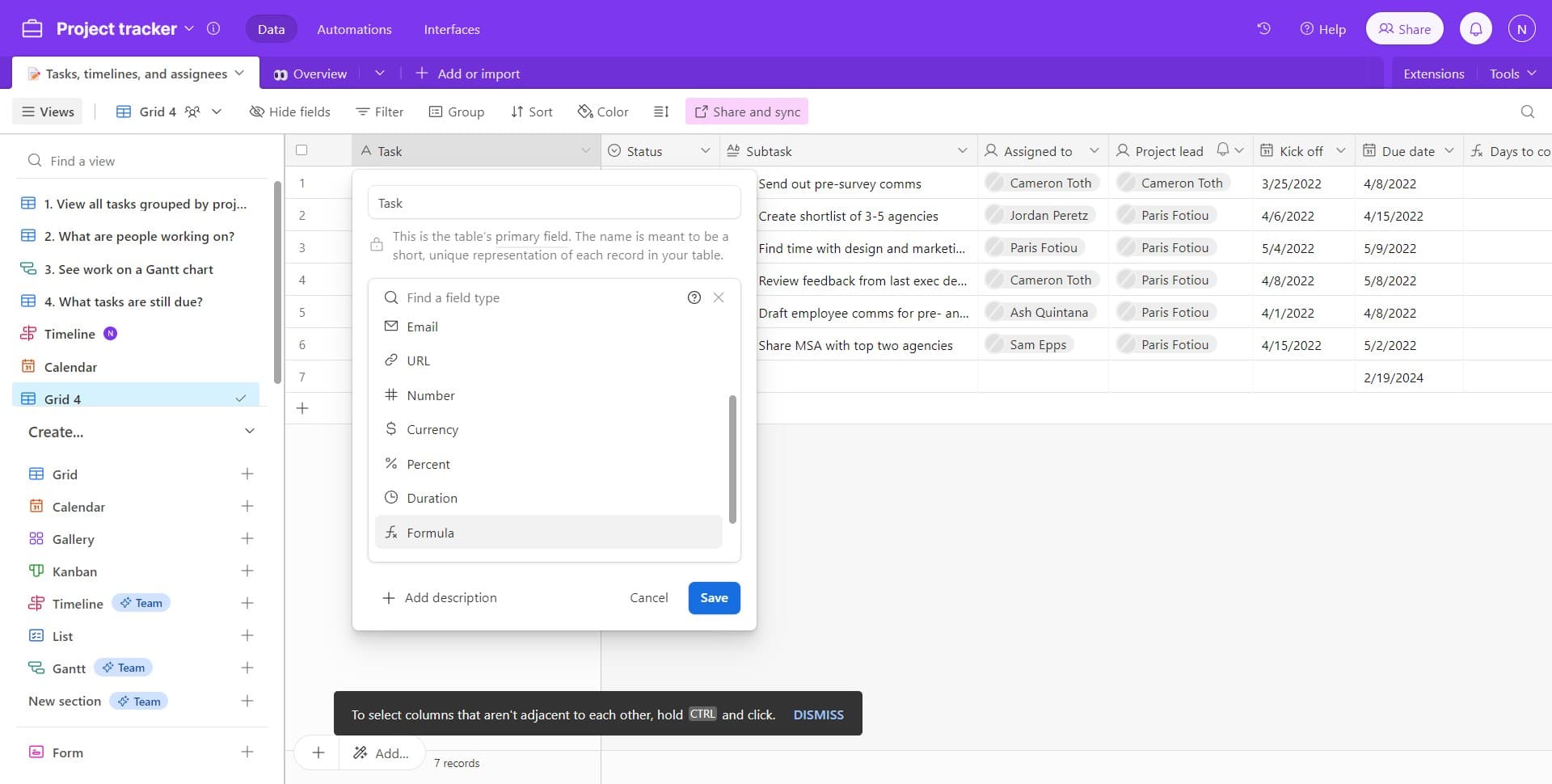Dismiss the column selection tip
Viewport: 1552px width, 784px height.
coord(818,714)
